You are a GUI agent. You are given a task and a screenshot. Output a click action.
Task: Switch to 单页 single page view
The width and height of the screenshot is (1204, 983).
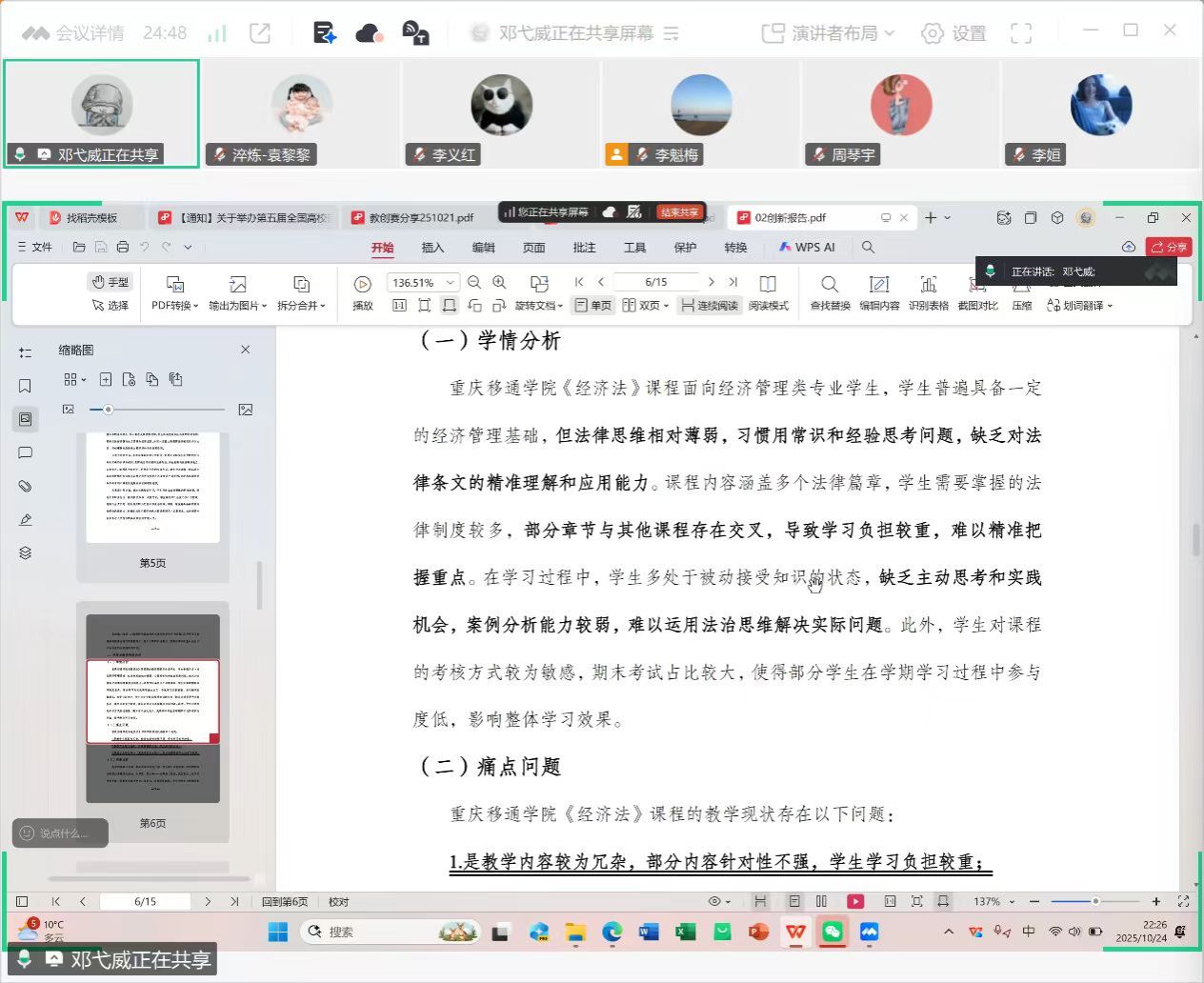(592, 306)
